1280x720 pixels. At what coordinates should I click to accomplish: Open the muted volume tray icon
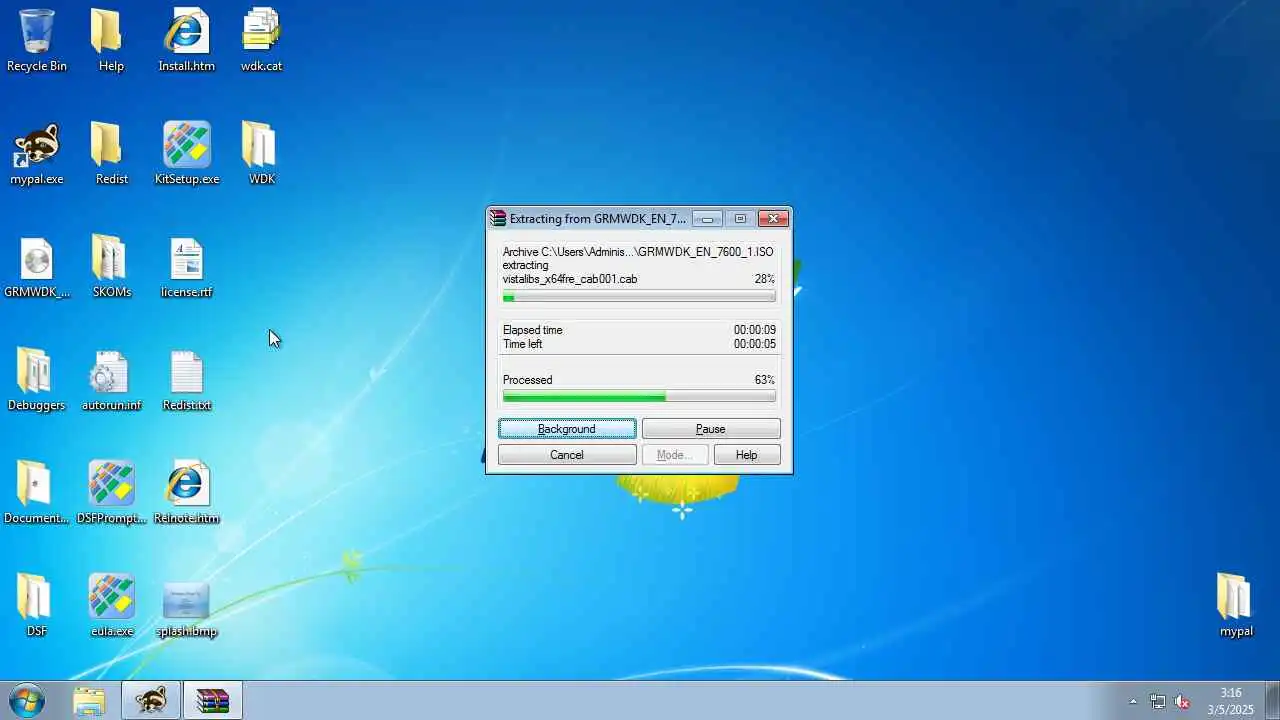tap(1182, 702)
